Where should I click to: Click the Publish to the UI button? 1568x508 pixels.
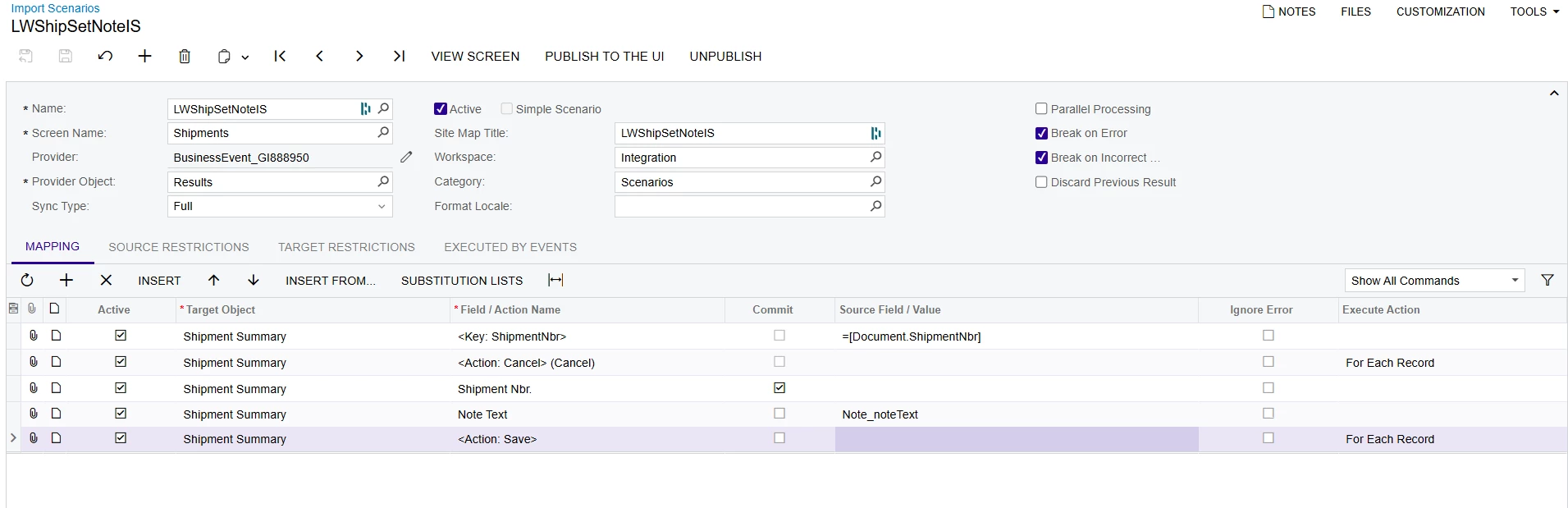pos(605,57)
